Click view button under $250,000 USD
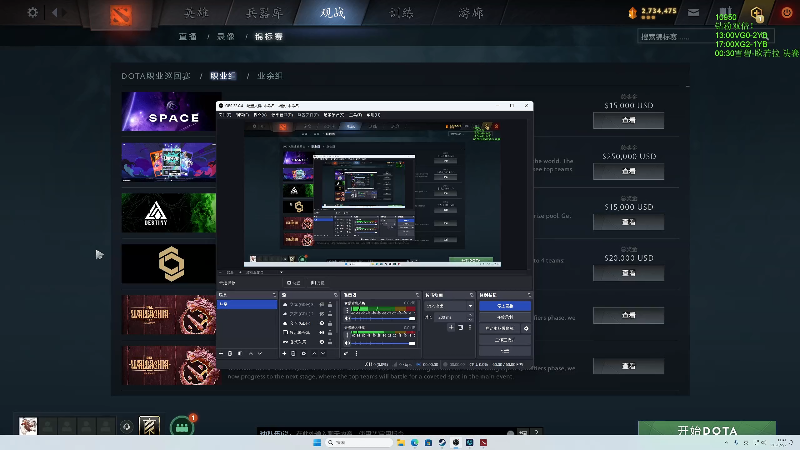This screenshot has height=450, width=800. pos(629,171)
